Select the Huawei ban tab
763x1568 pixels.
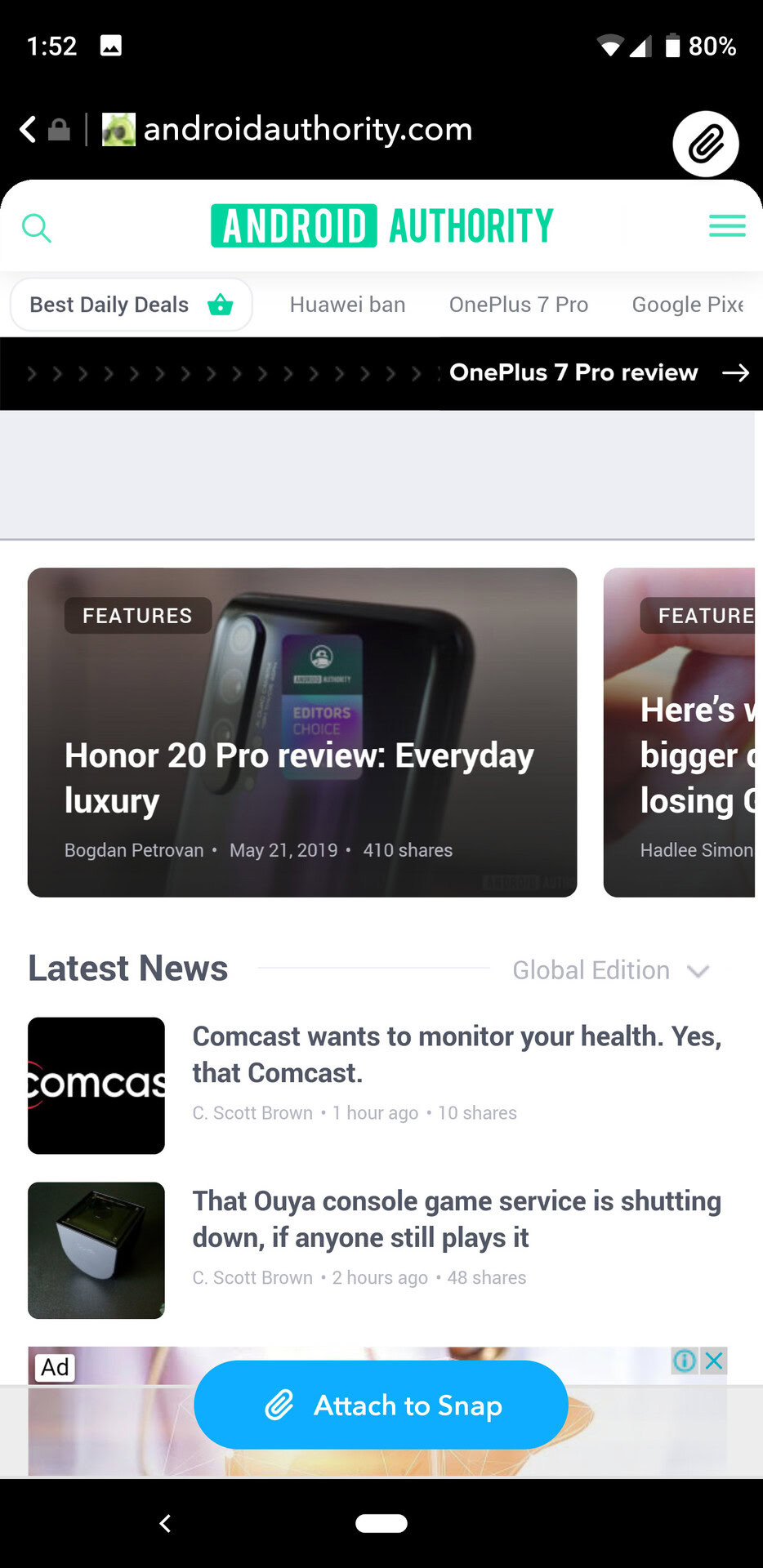click(347, 305)
